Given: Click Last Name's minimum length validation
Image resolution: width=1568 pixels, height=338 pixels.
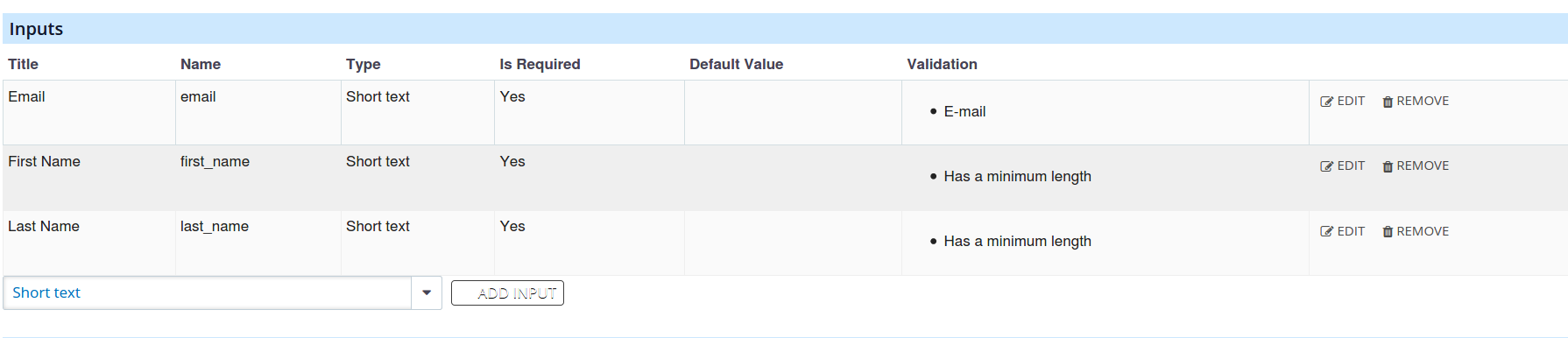Looking at the screenshot, I should (x=1017, y=241).
